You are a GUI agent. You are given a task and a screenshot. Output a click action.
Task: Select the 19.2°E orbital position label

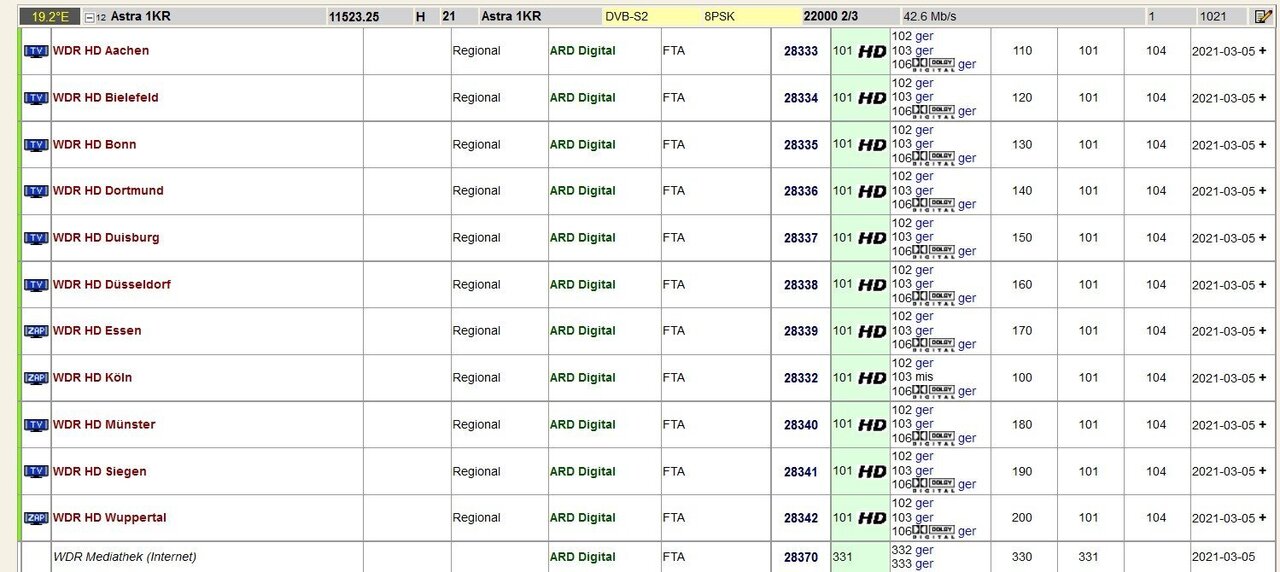tap(49, 17)
